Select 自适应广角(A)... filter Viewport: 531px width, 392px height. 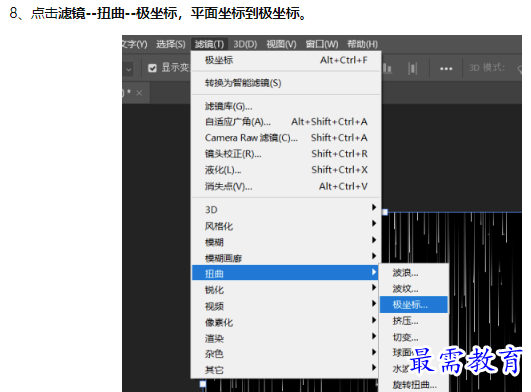pyautogui.click(x=286, y=122)
